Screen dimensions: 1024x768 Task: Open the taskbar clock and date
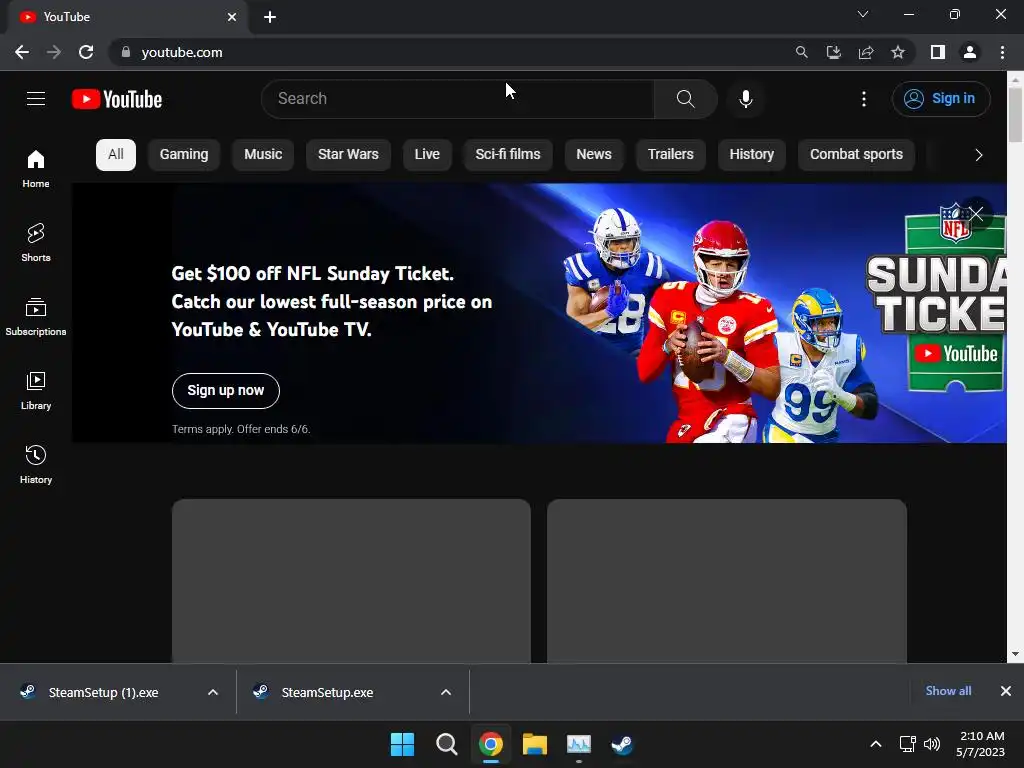(x=981, y=744)
